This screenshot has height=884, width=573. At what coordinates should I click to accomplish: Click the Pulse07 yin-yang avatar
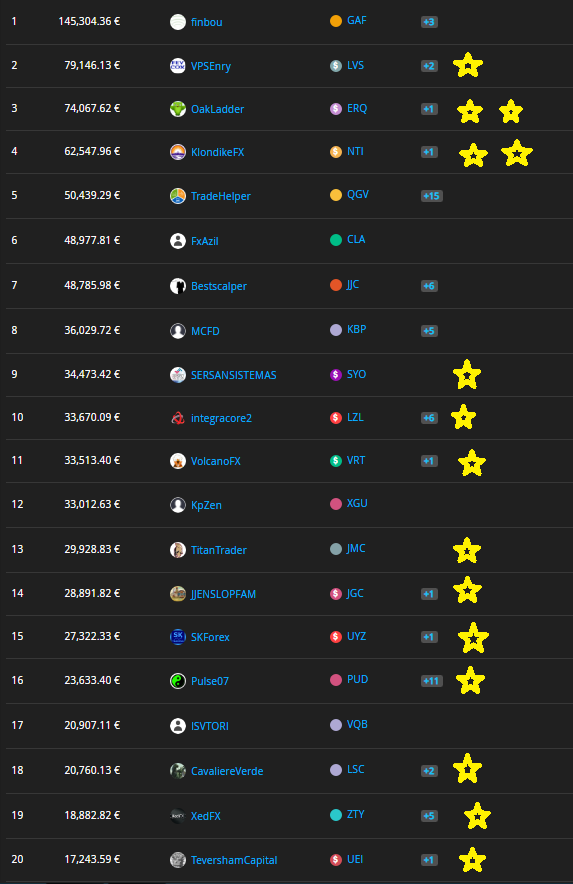click(178, 680)
